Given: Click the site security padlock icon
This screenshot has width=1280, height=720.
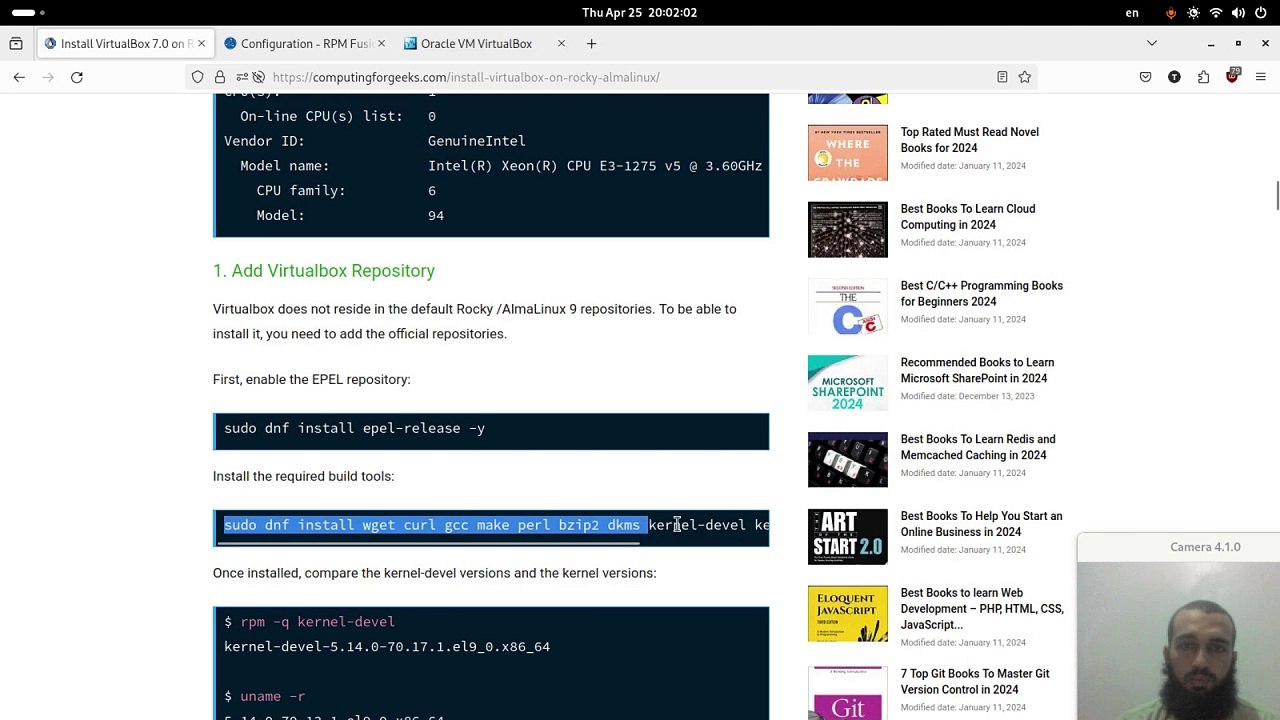Looking at the screenshot, I should (x=219, y=77).
